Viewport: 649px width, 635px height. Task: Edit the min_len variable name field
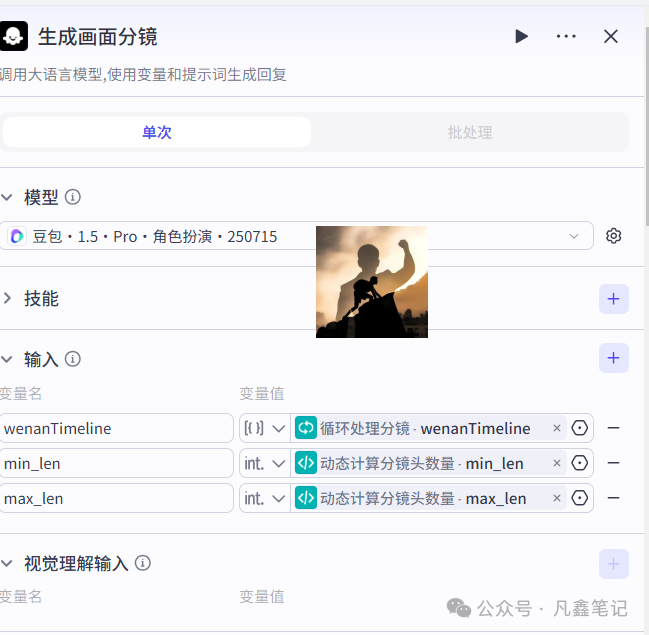[116, 463]
